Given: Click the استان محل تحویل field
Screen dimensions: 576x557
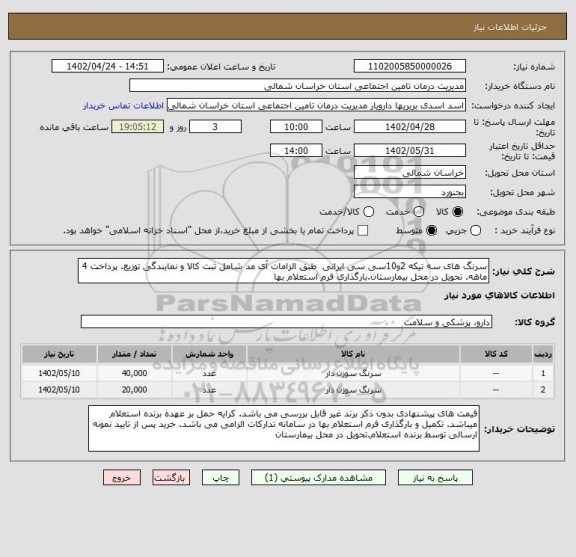Looking at the screenshot, I should click(410, 173).
